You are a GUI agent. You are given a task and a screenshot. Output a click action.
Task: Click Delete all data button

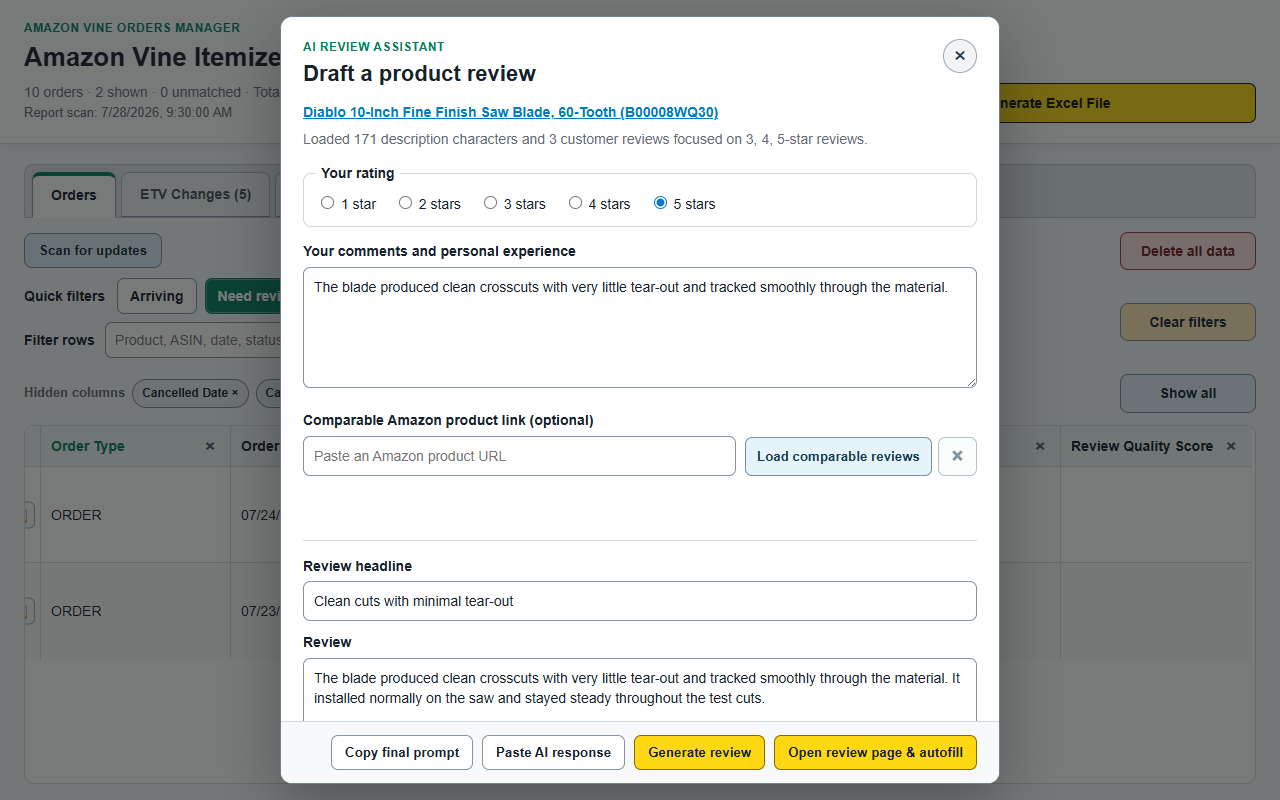(1187, 251)
